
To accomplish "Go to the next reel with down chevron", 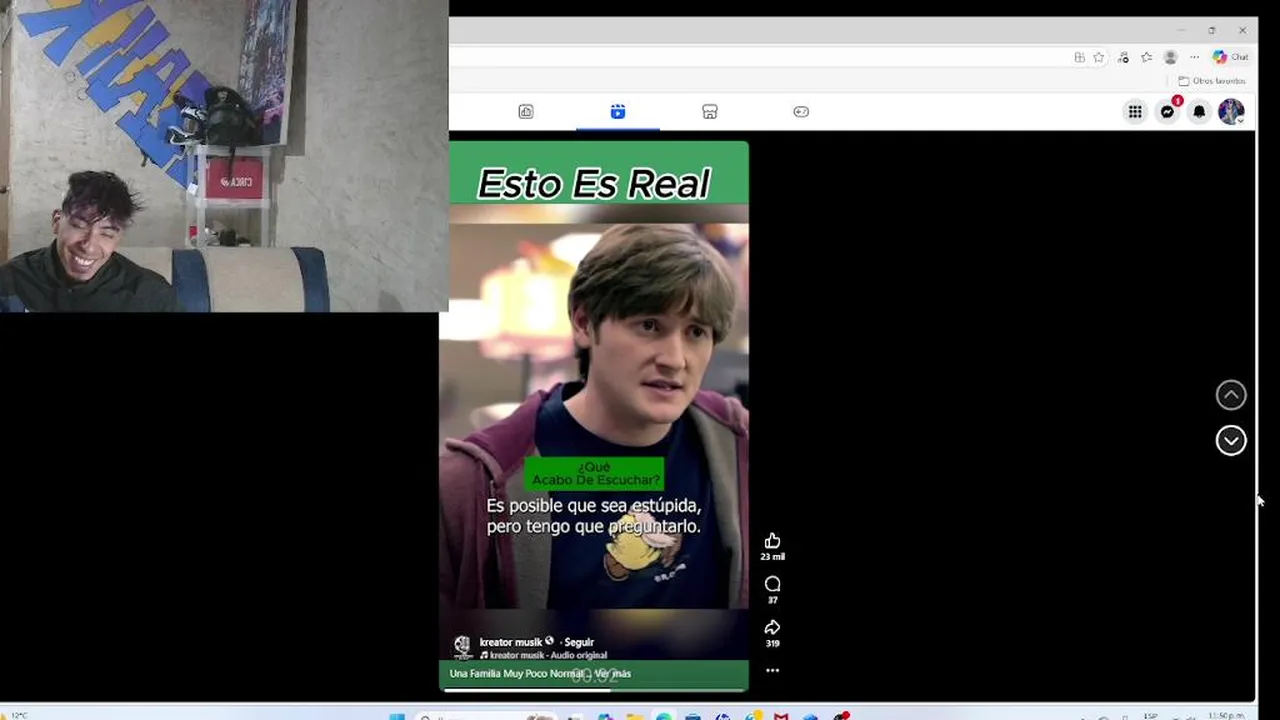I will (x=1231, y=441).
